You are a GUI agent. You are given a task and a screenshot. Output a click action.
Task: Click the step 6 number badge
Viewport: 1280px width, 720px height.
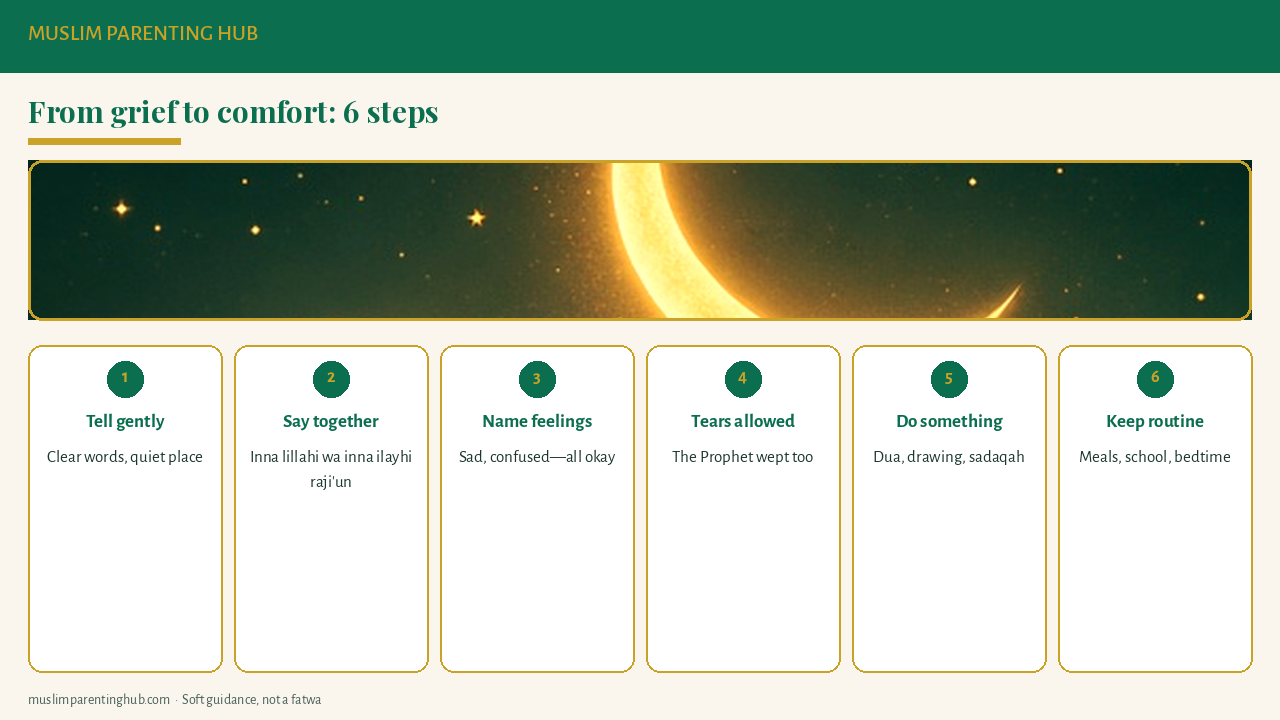tap(1155, 379)
